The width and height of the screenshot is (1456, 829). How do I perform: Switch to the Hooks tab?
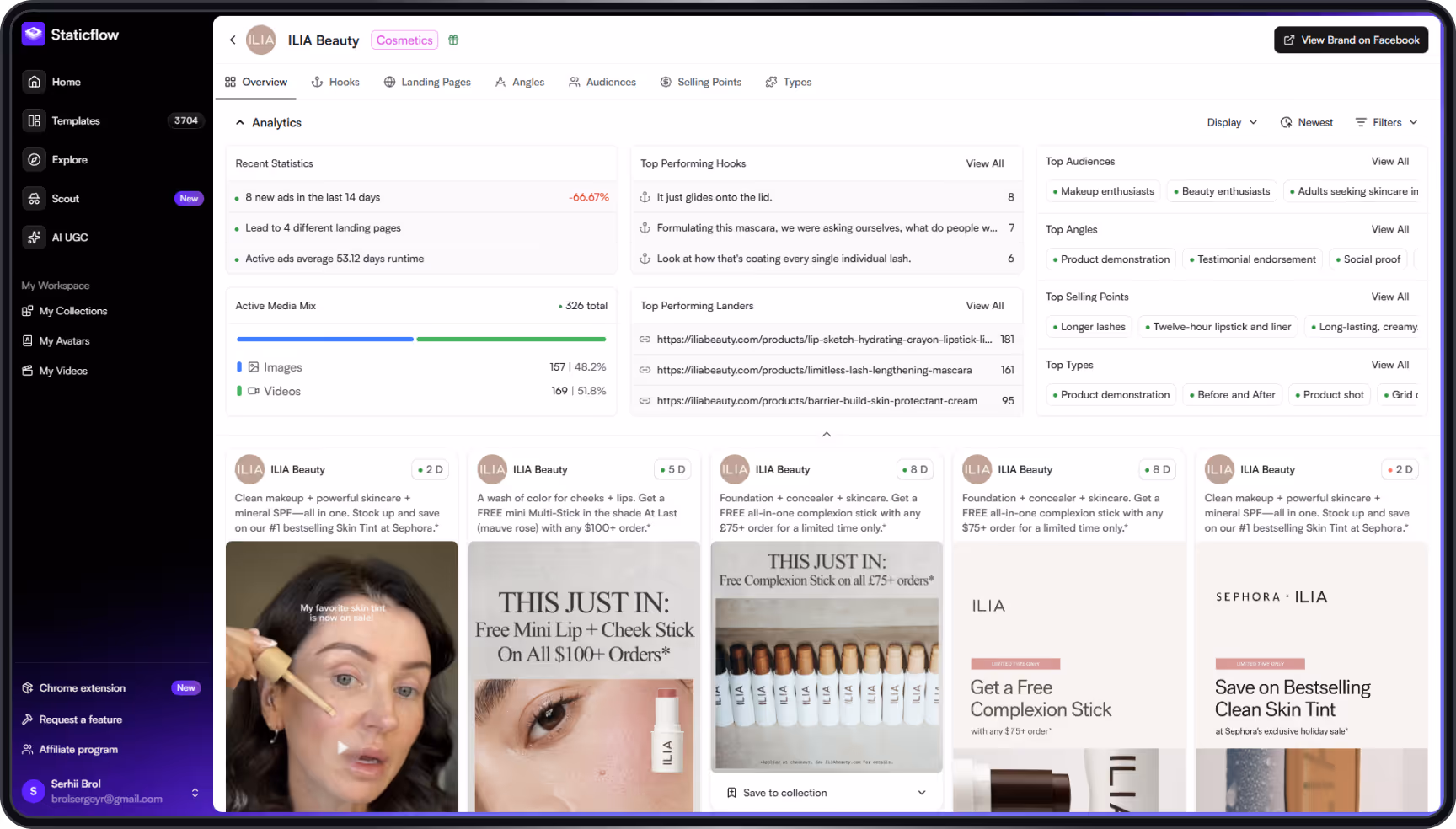point(335,82)
